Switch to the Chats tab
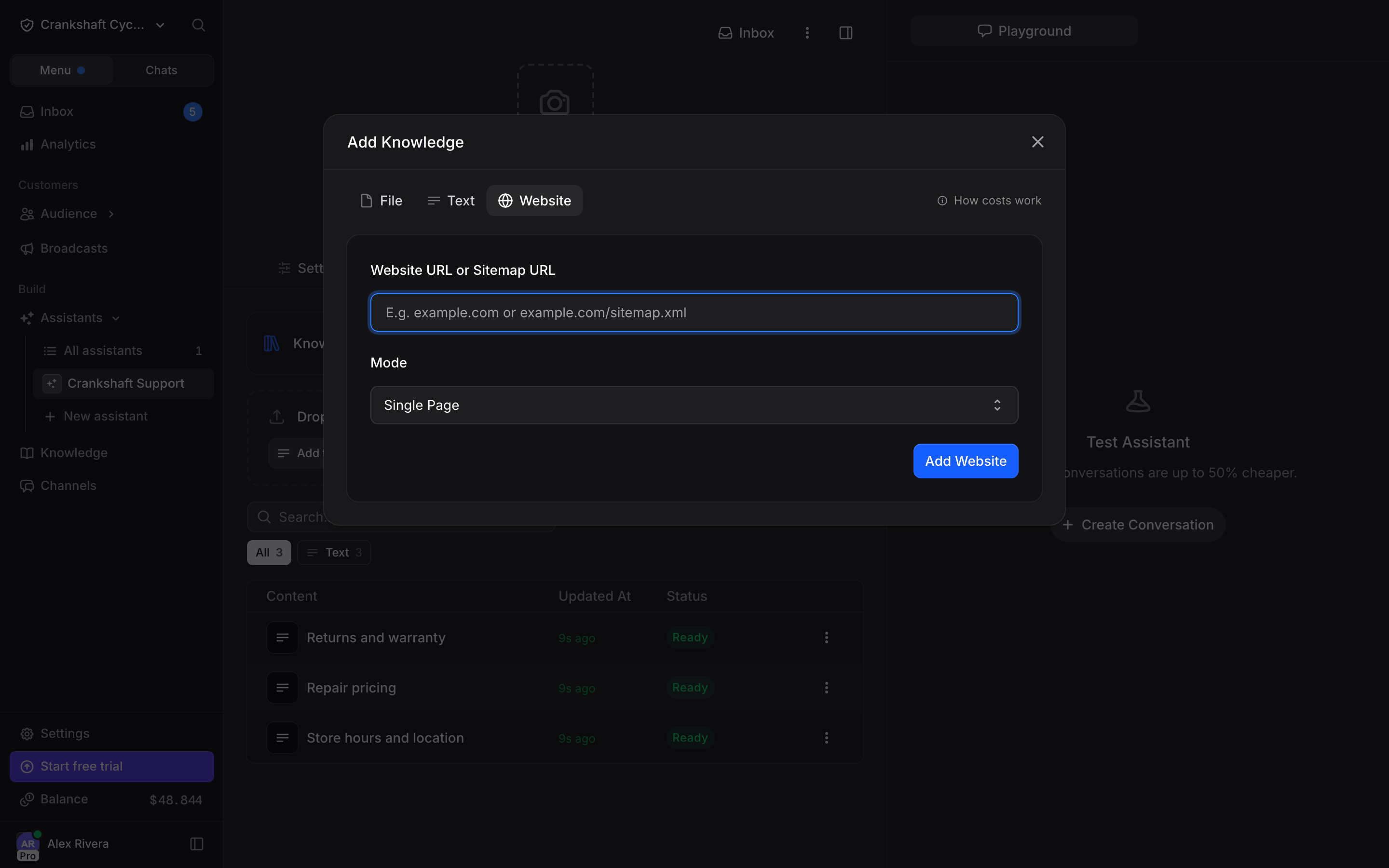The height and width of the screenshot is (868, 1389). 161,70
